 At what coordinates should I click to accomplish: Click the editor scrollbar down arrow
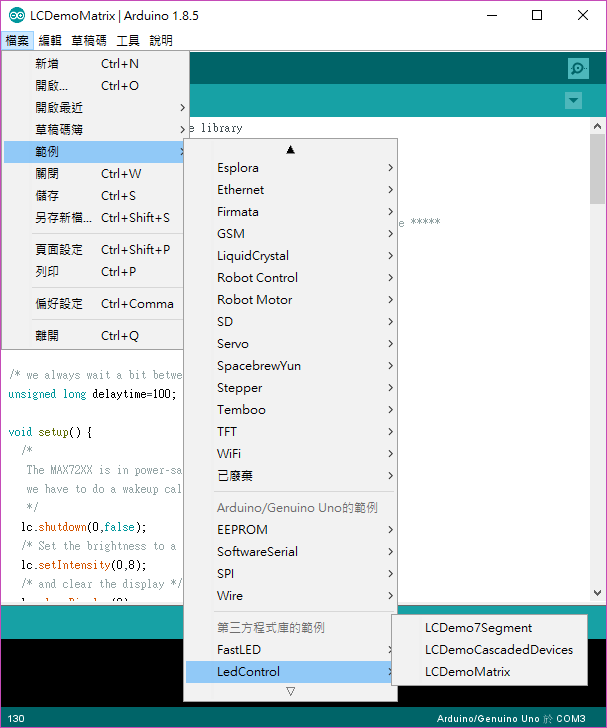pyautogui.click(x=597, y=593)
